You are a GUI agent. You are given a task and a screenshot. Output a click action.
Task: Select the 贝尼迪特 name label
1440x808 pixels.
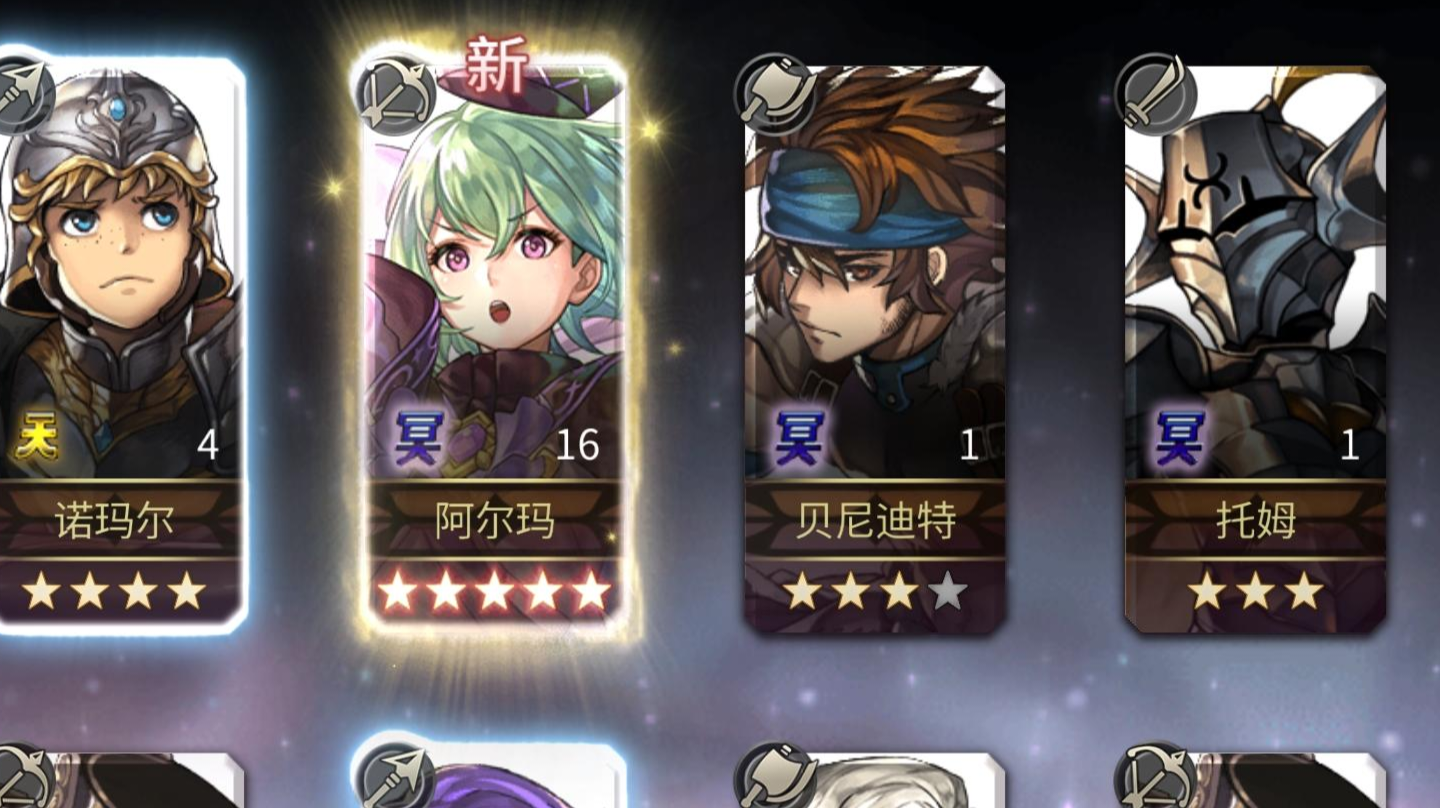[876, 521]
